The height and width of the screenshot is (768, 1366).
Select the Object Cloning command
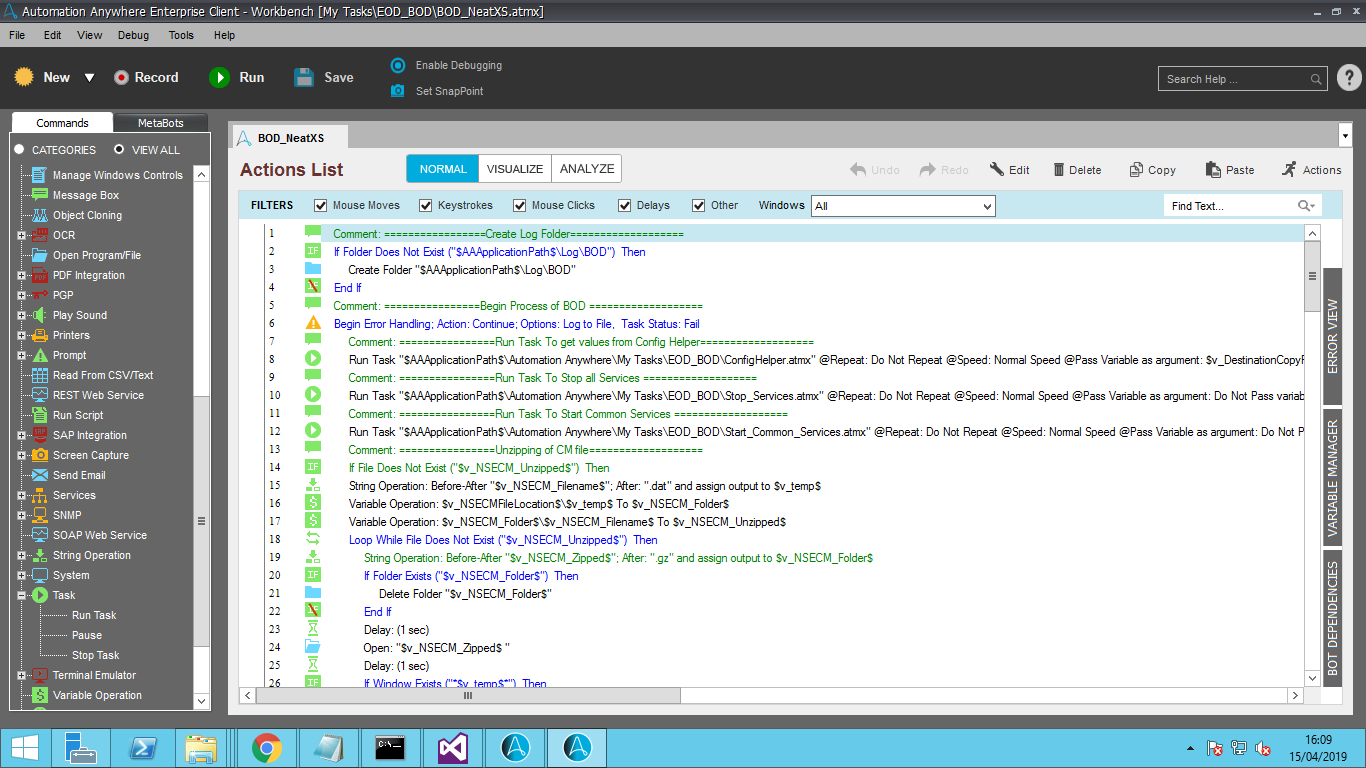(x=87, y=215)
